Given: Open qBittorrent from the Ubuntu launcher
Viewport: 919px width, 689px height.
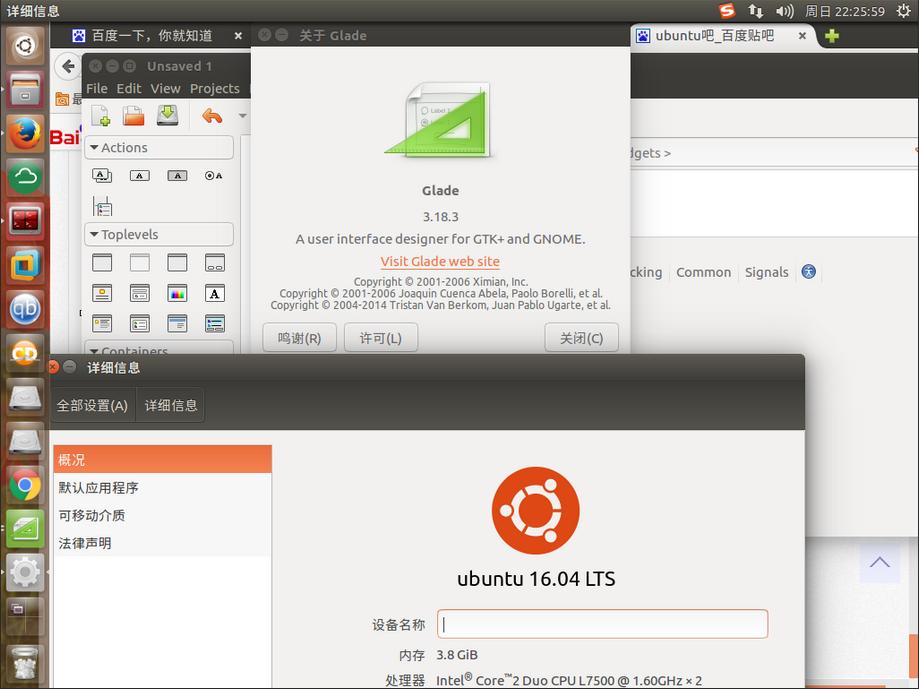Looking at the screenshot, I should click(25, 309).
